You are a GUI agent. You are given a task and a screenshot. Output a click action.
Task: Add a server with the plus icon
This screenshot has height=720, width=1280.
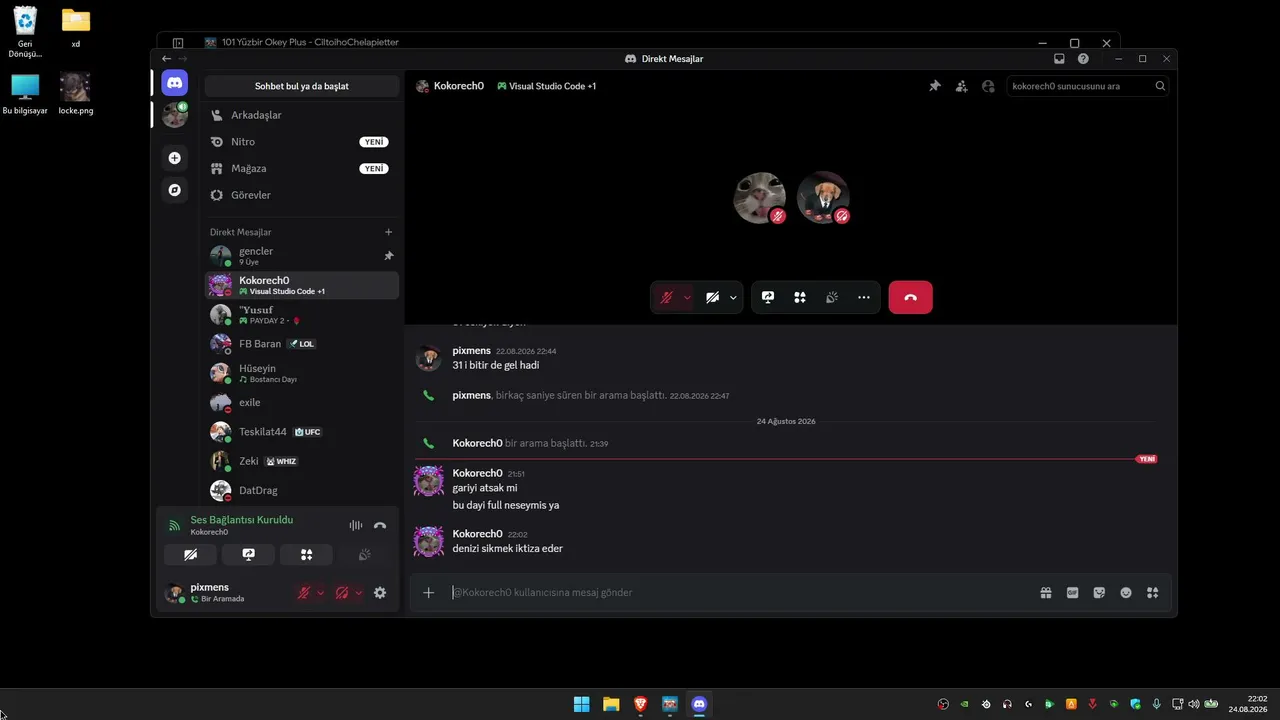[175, 158]
